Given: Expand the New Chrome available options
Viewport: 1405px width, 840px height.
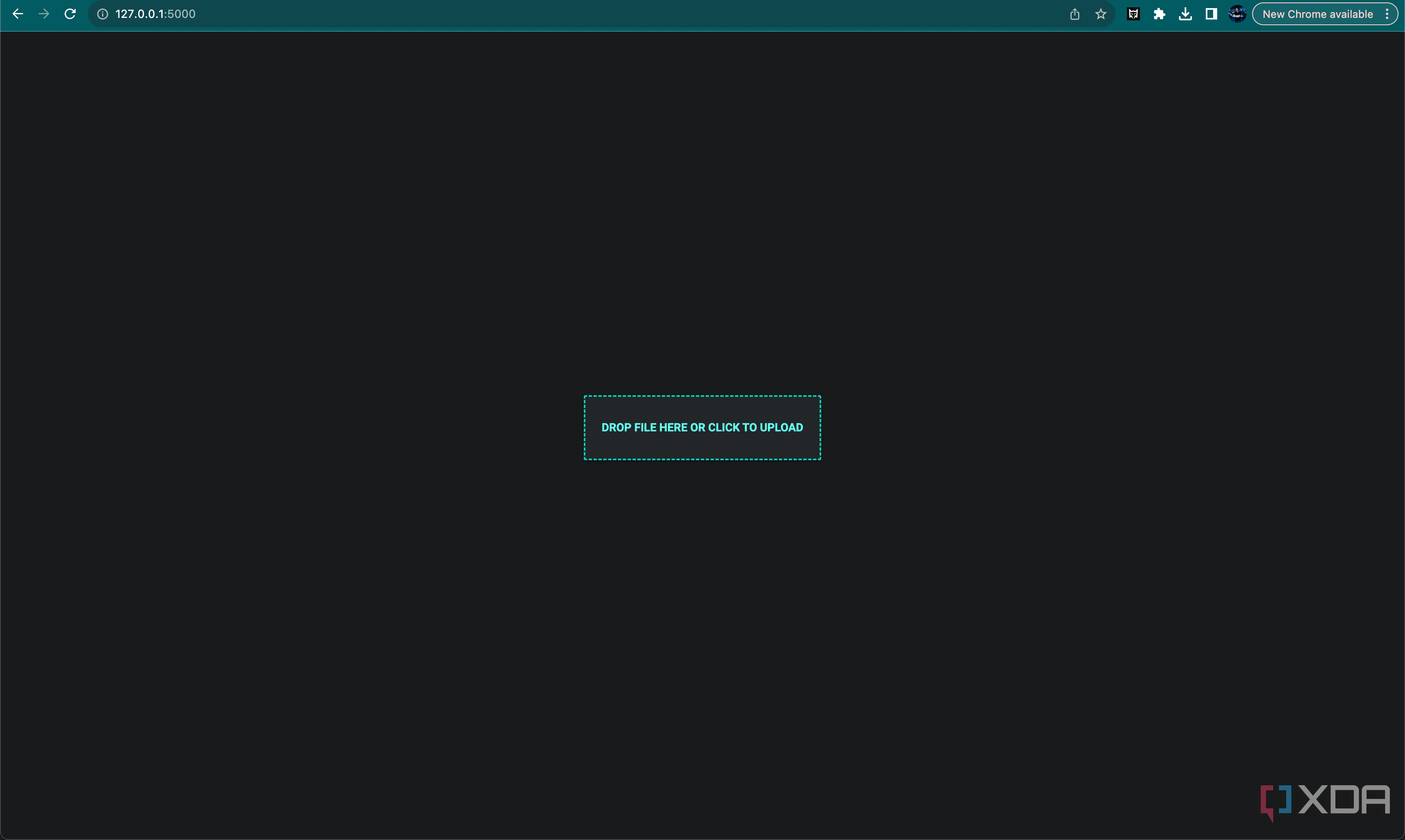Looking at the screenshot, I should 1388,13.
